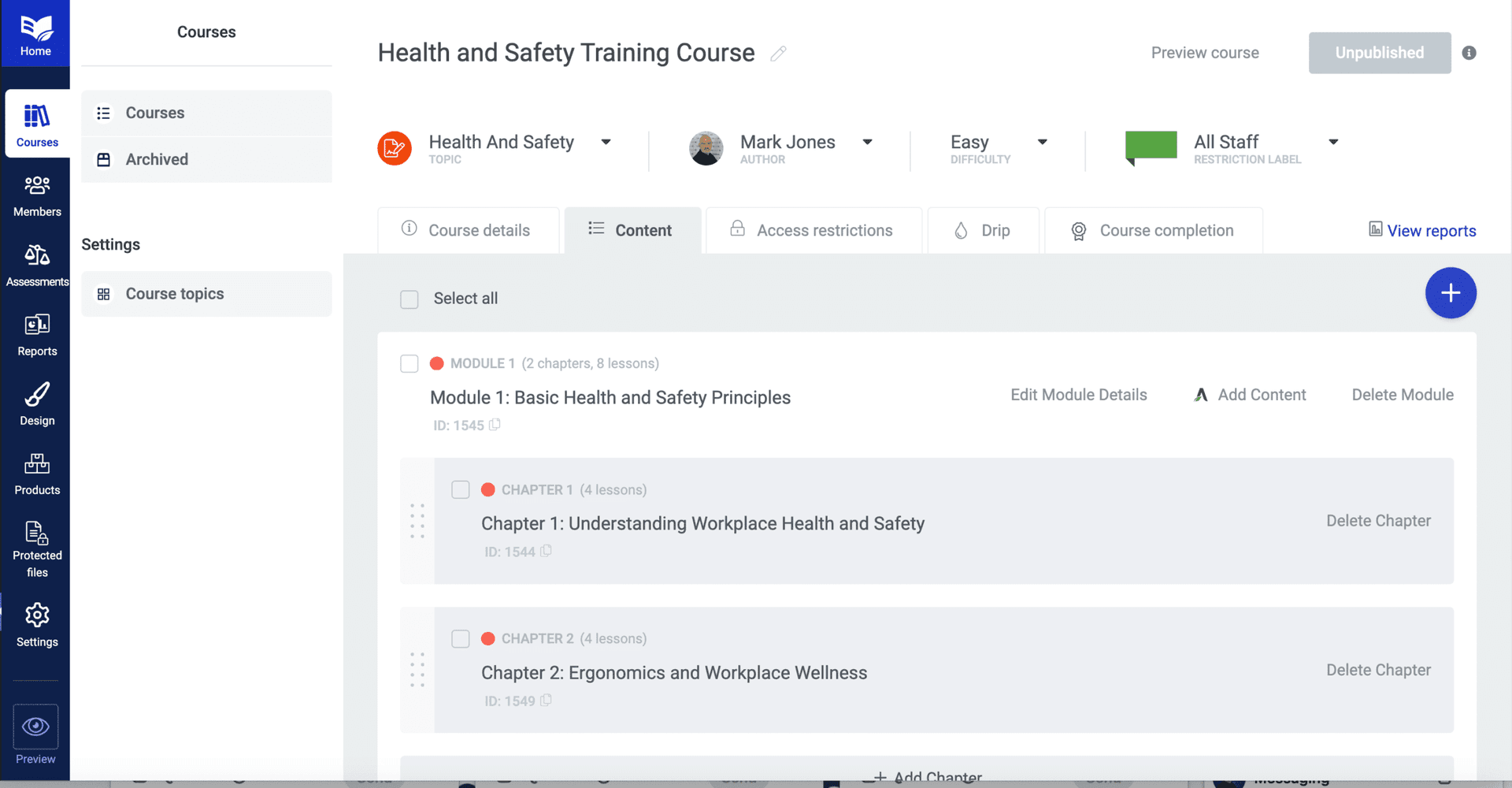
Task: Click the Unpublished button
Action: (x=1379, y=53)
